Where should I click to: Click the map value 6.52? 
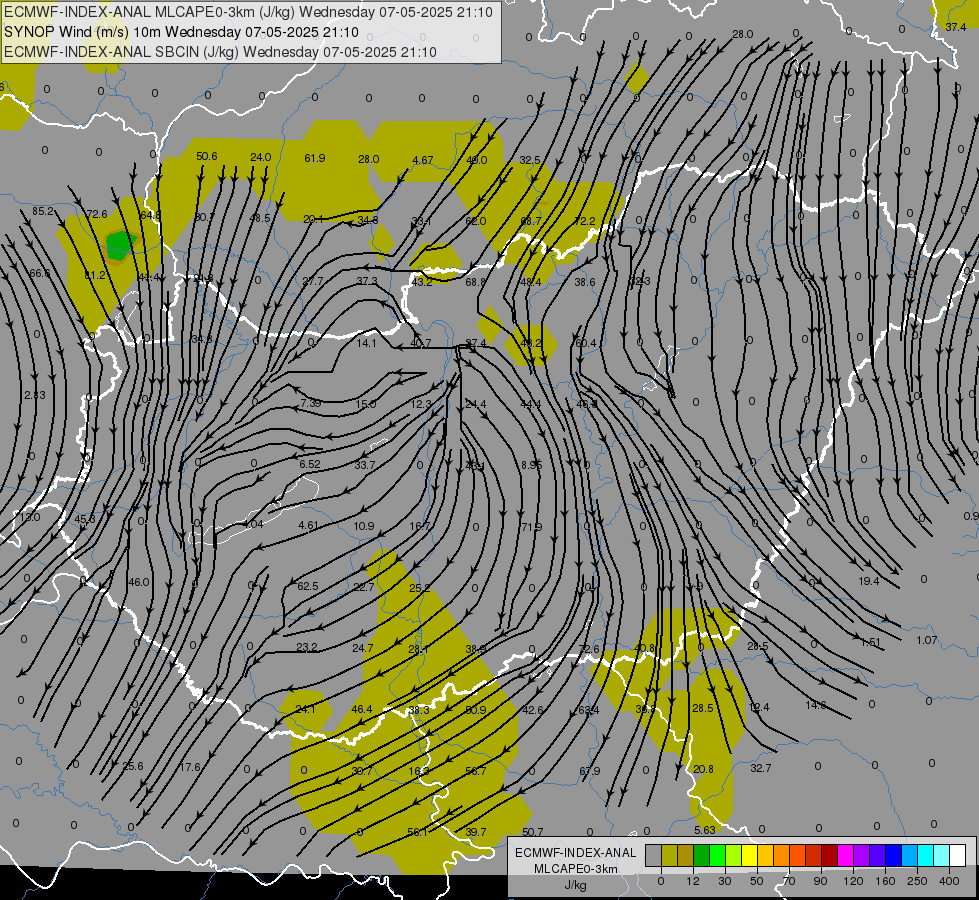(x=310, y=464)
